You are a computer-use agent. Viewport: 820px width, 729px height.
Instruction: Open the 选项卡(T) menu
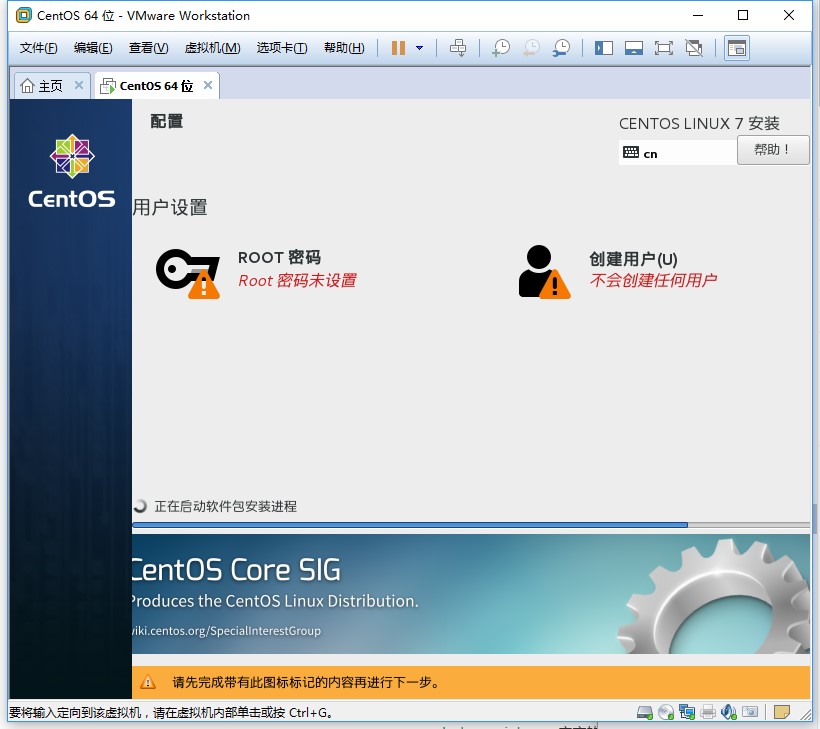(281, 48)
